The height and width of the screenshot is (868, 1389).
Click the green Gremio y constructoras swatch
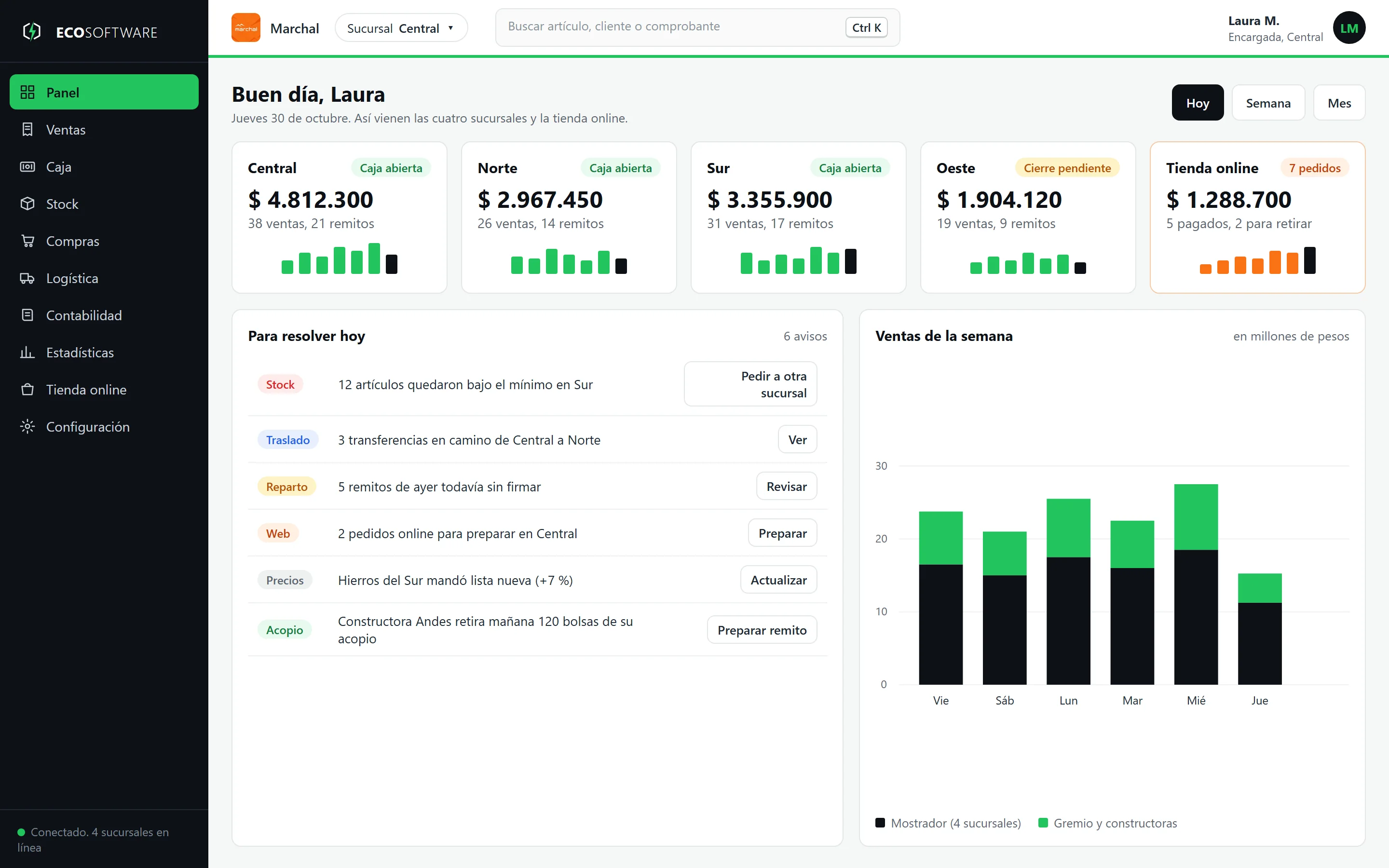point(1043,823)
